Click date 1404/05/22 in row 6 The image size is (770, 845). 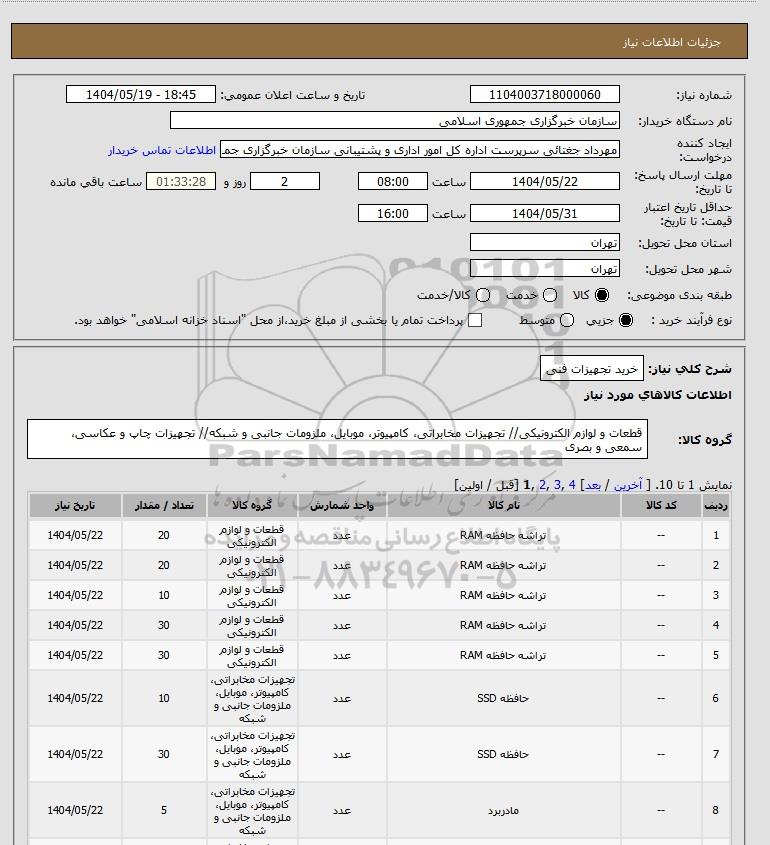pos(75,698)
